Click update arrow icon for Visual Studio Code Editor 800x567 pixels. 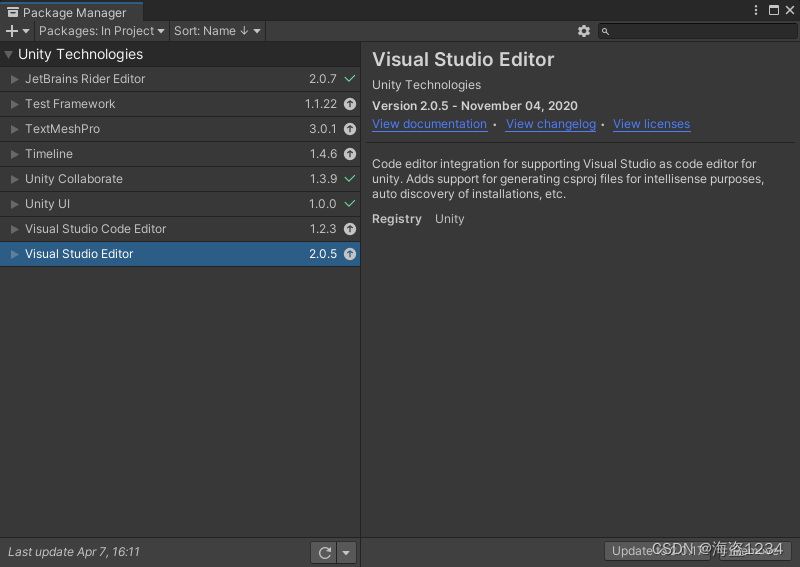[350, 229]
